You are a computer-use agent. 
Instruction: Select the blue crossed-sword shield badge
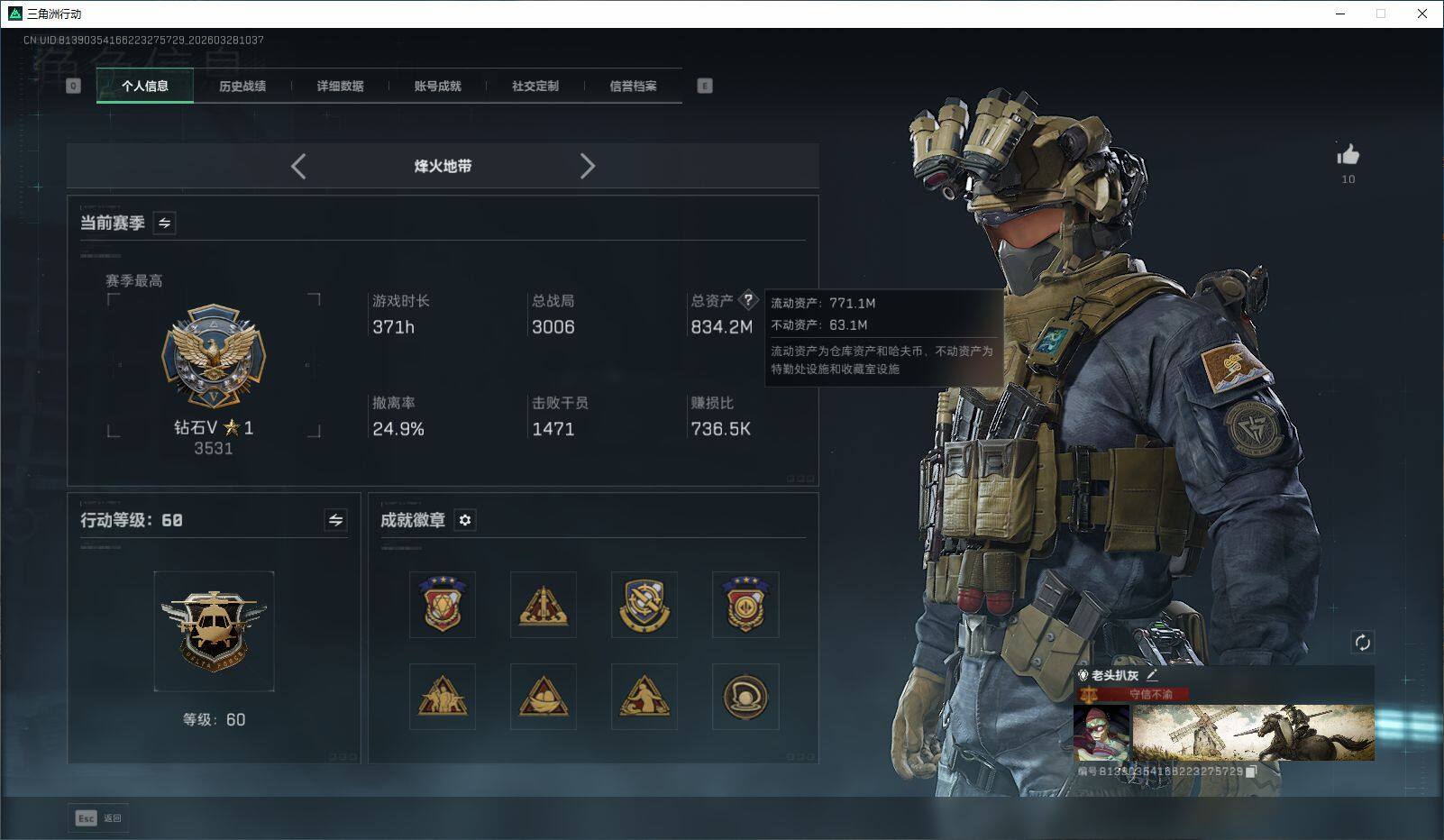click(644, 605)
